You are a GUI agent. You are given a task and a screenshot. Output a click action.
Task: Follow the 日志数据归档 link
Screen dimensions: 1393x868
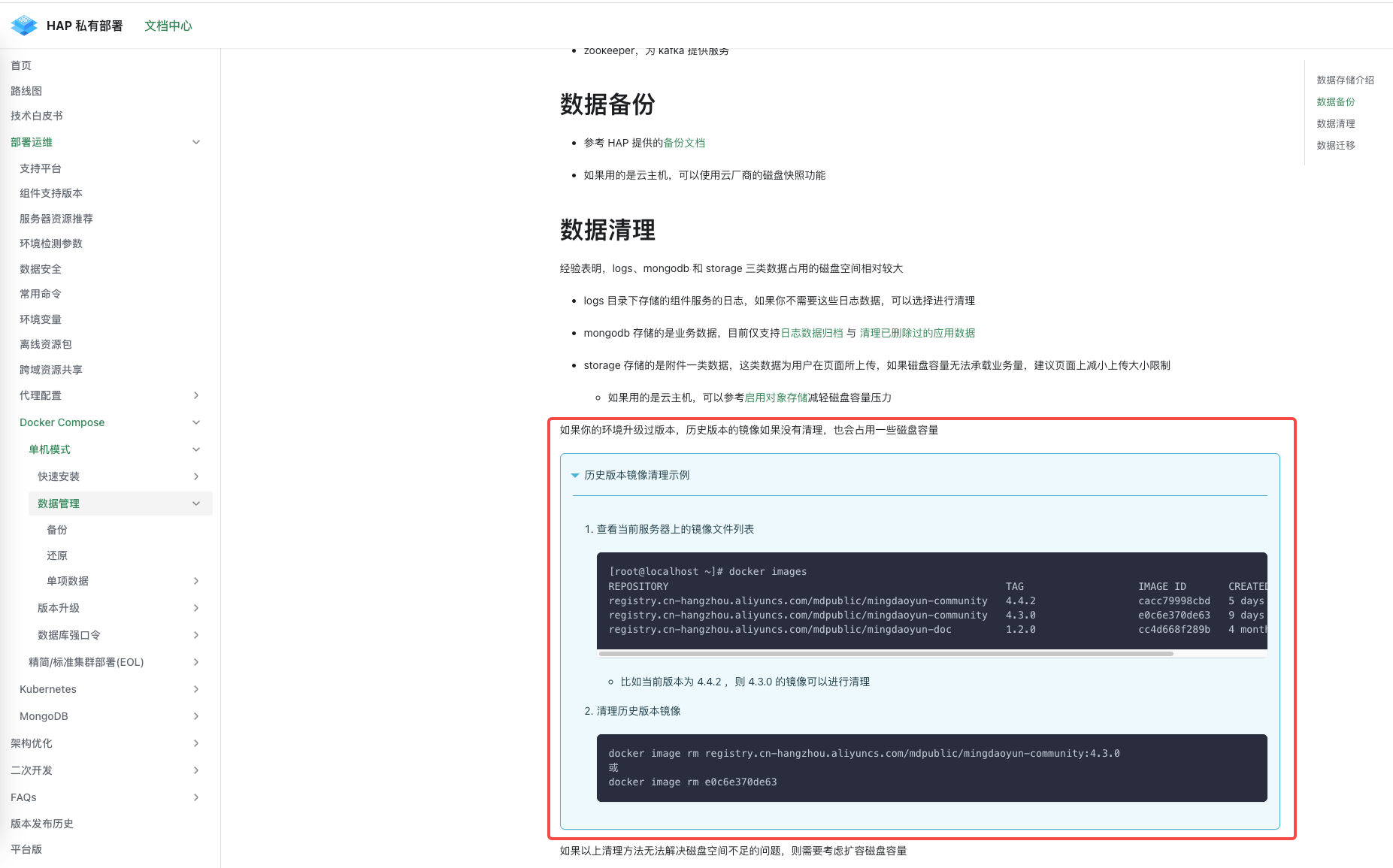[x=811, y=333]
